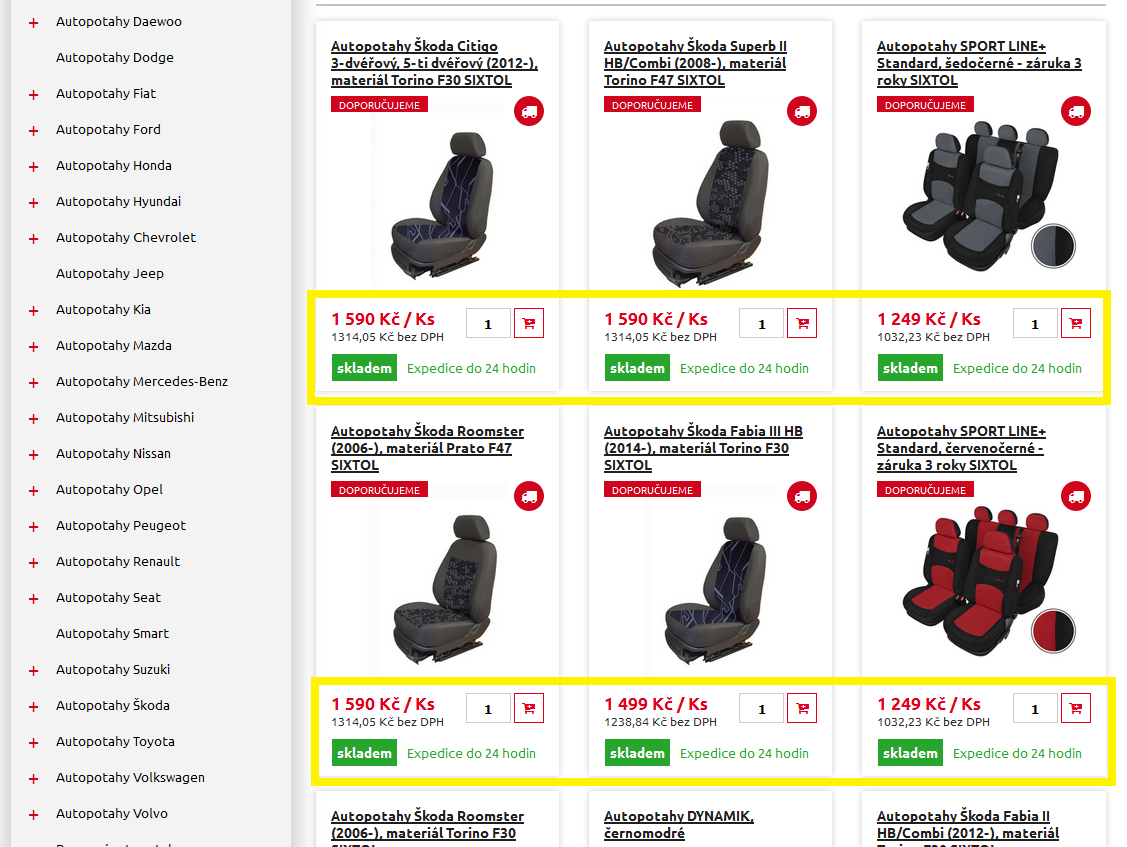Add SPORT LINE+ červenočerné covers to cart
This screenshot has width=1127, height=847.
click(x=1075, y=708)
